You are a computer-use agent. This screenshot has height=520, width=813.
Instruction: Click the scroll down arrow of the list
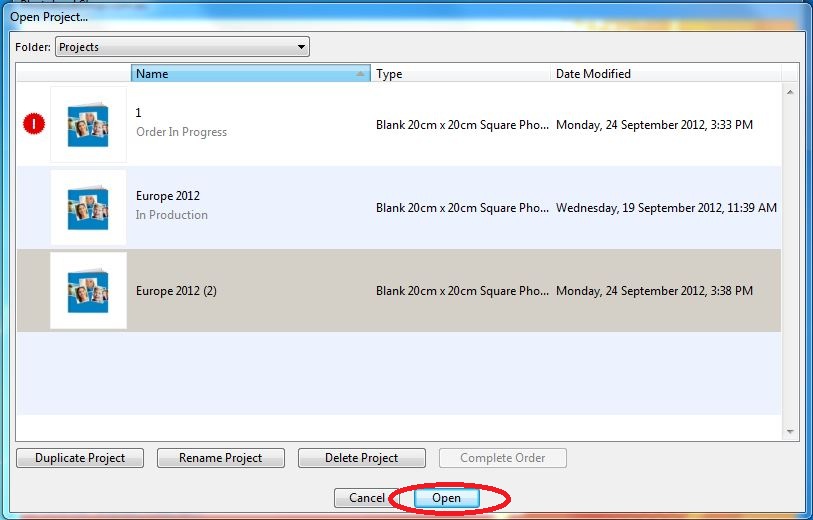[x=790, y=431]
